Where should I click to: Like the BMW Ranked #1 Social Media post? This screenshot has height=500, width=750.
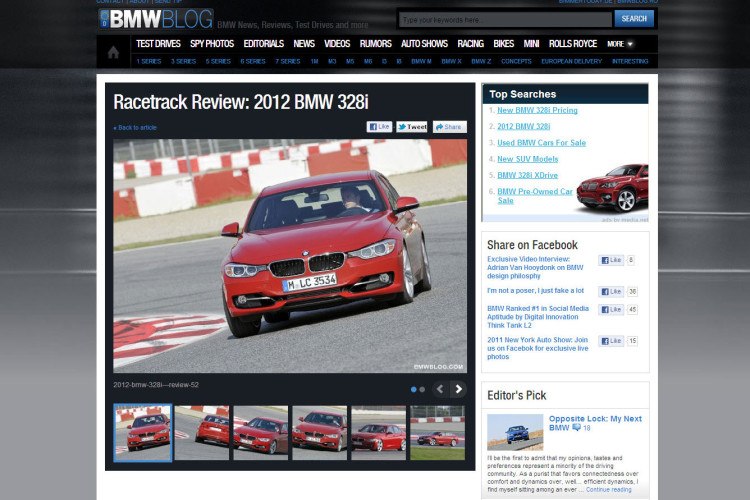coord(611,310)
